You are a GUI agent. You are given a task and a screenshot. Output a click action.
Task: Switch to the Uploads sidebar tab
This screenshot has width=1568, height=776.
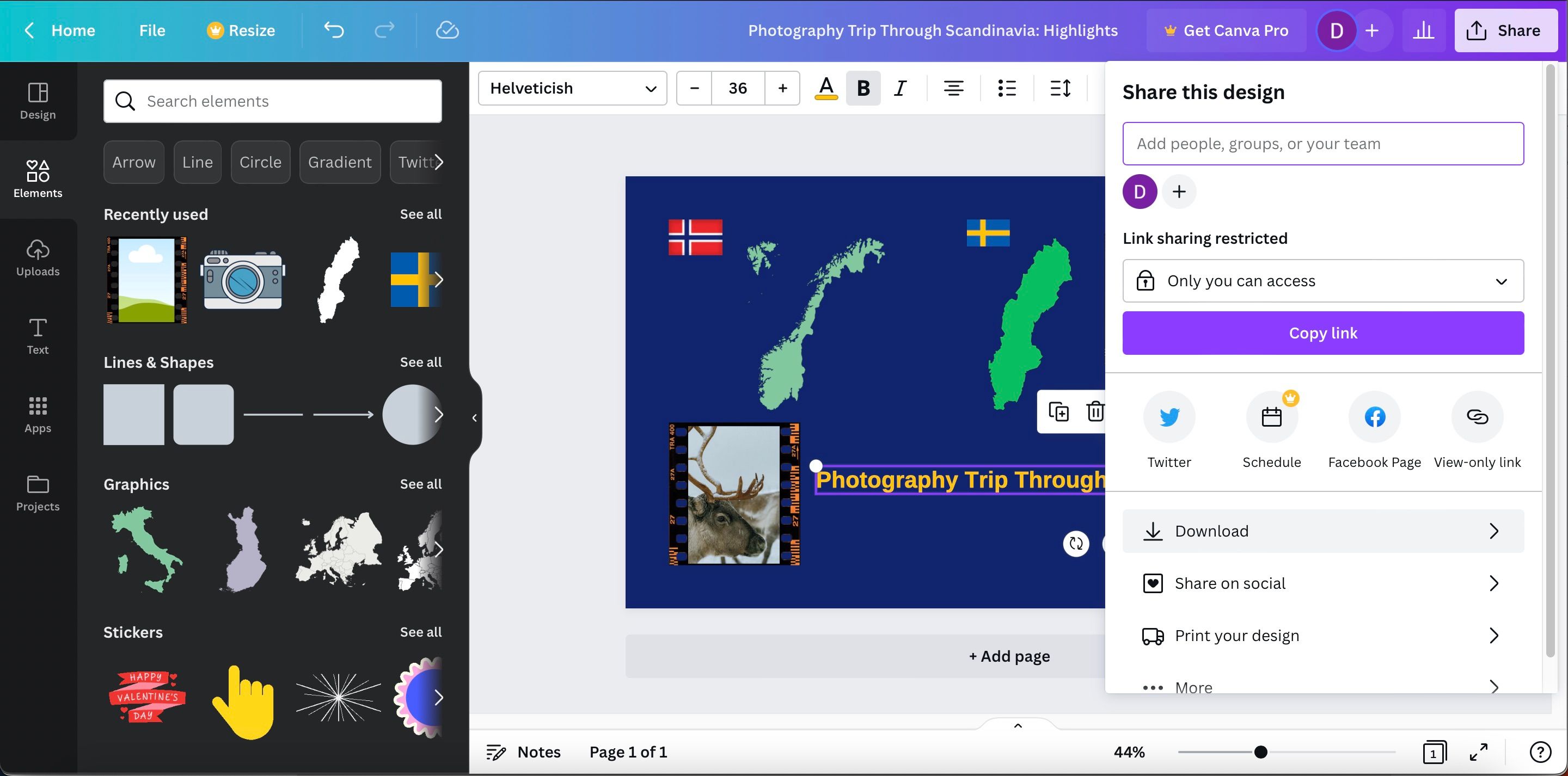(38, 258)
